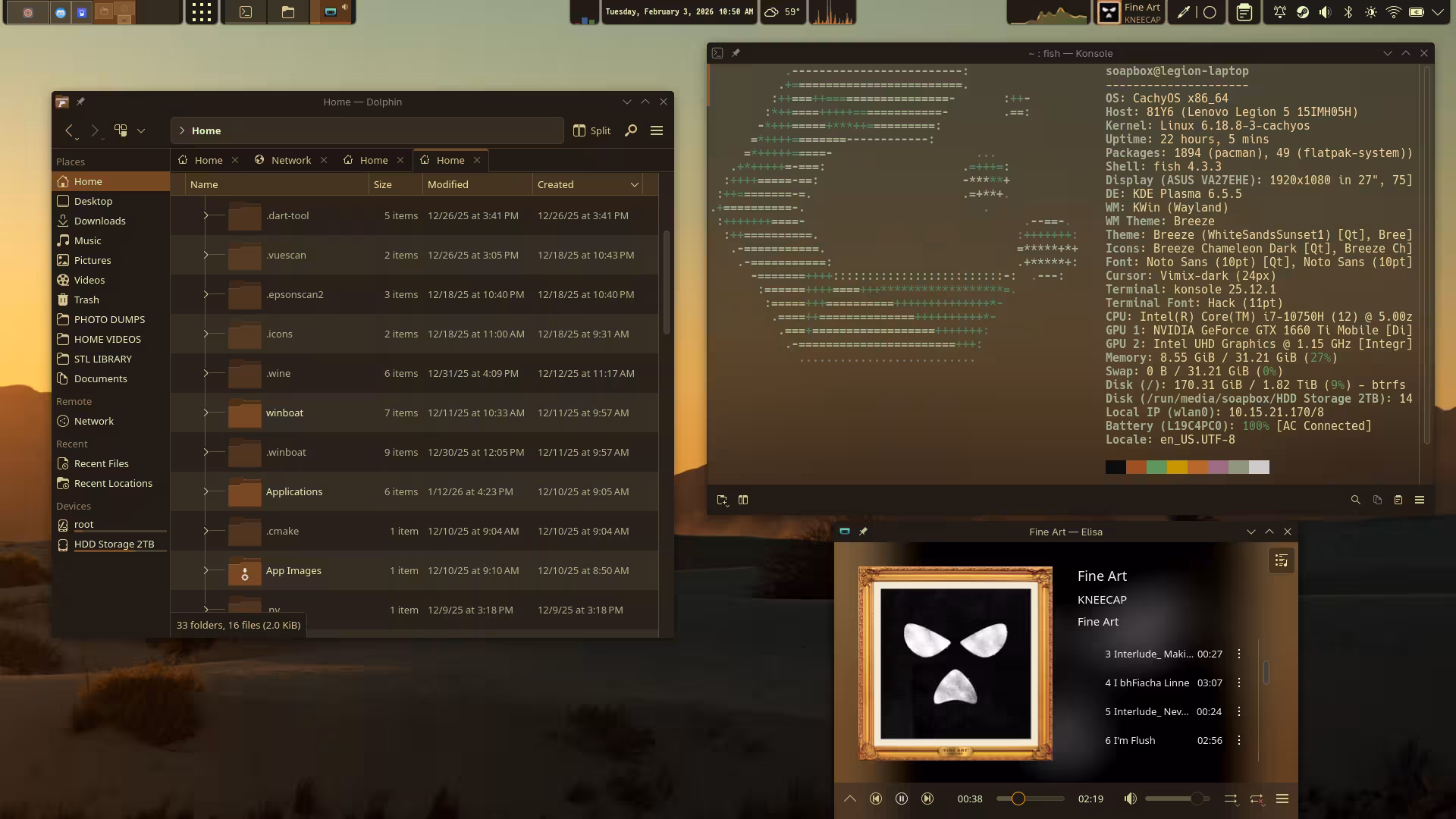The width and height of the screenshot is (1456, 819).
Task: Click the Elisa track progress slider
Action: [1030, 799]
